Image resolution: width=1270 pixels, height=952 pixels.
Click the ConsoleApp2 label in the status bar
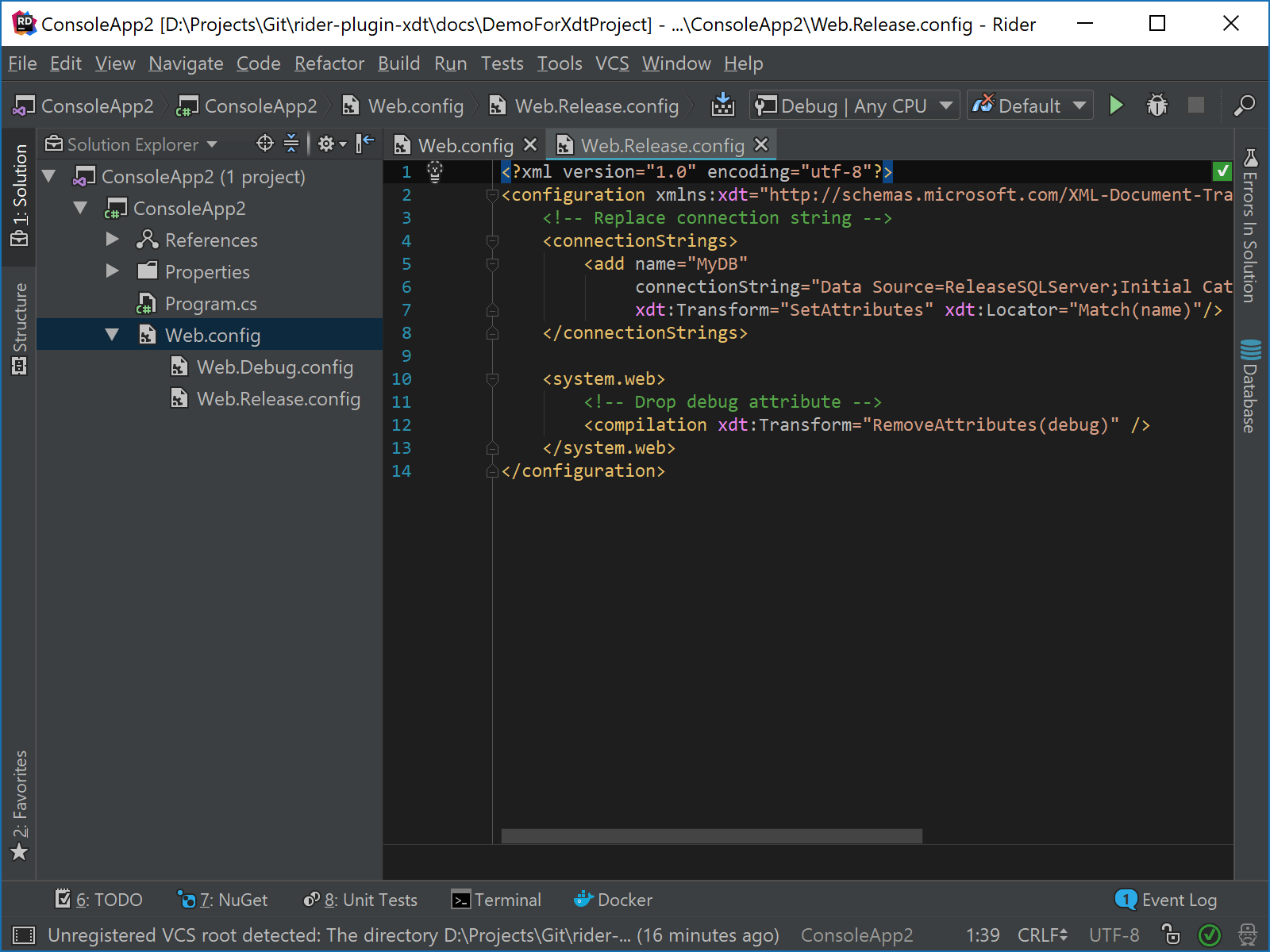856,935
